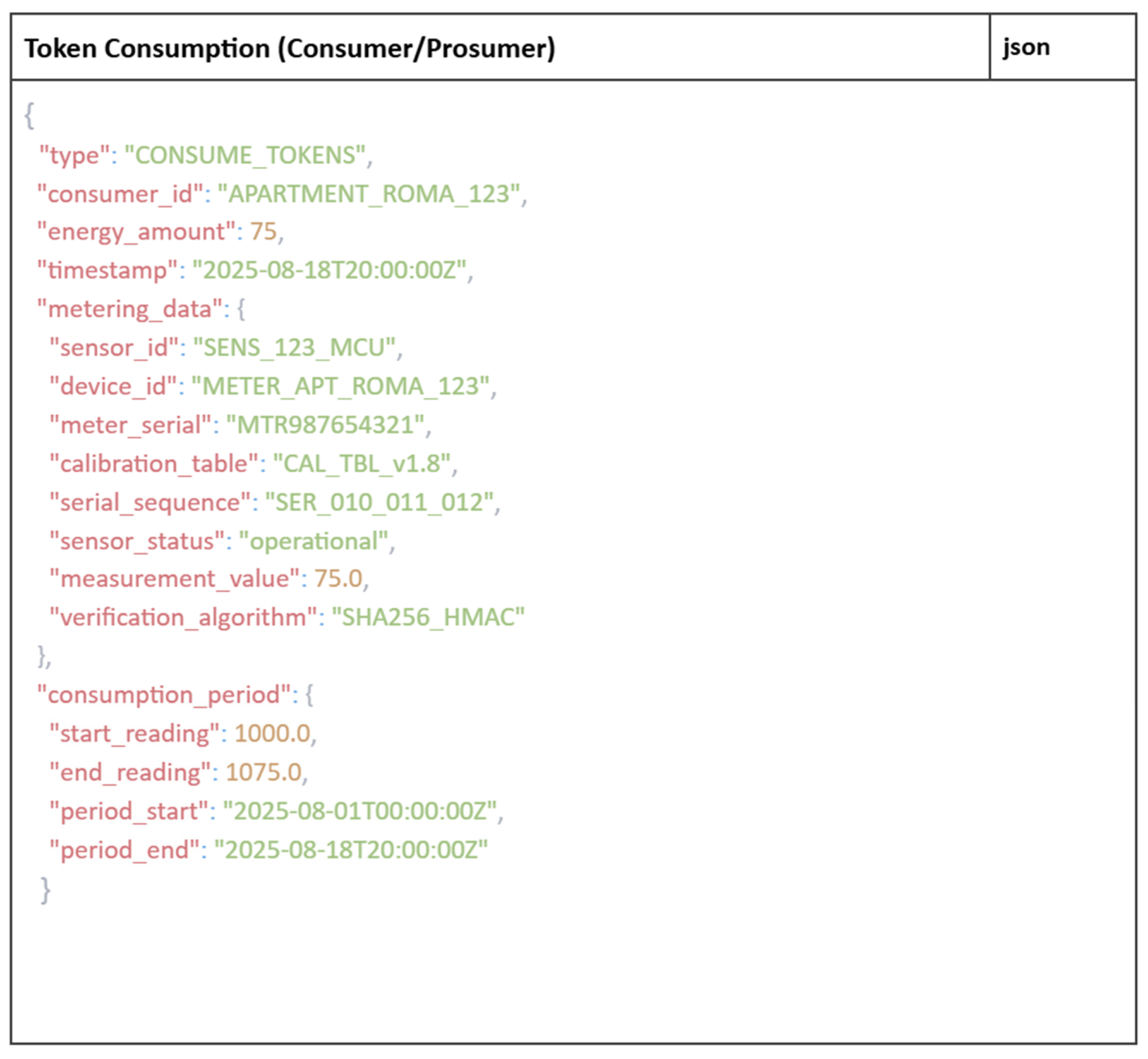Click the "timestamp" key
The height and width of the screenshot is (1059, 1148).
tap(107, 271)
